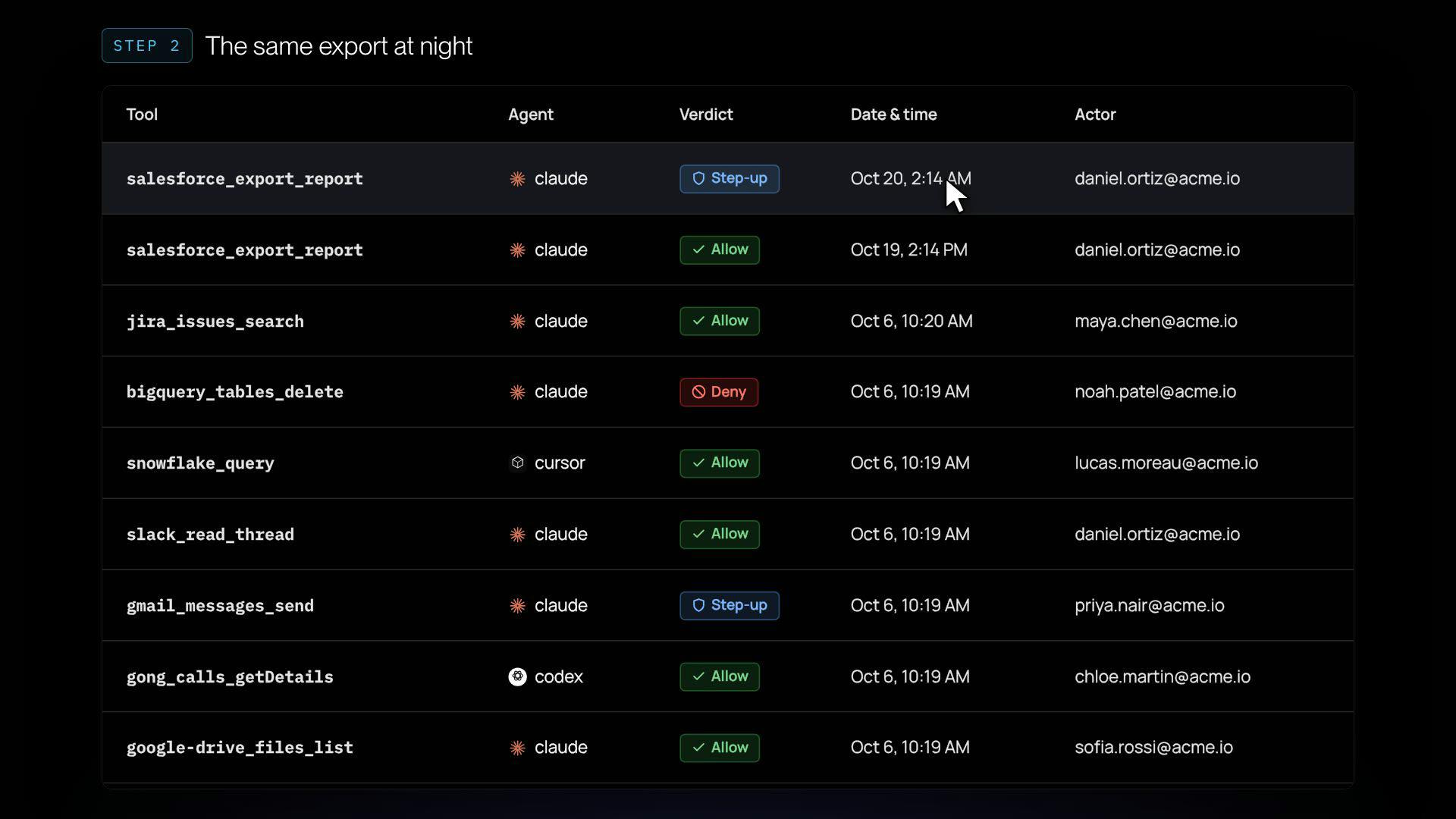Click lucas.moreau@acme.io actor email
The image size is (1456, 819).
point(1166,463)
